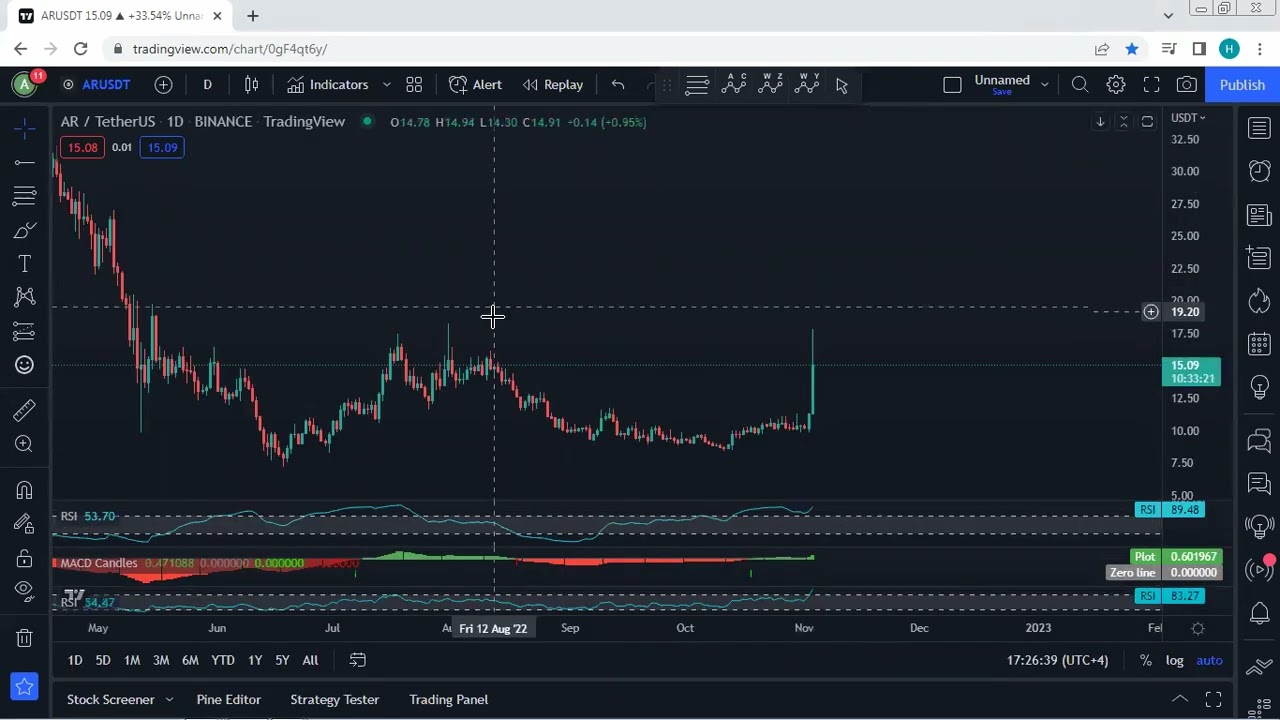The height and width of the screenshot is (720, 1280).
Task: Select the 1D date range
Action: [x=75, y=660]
